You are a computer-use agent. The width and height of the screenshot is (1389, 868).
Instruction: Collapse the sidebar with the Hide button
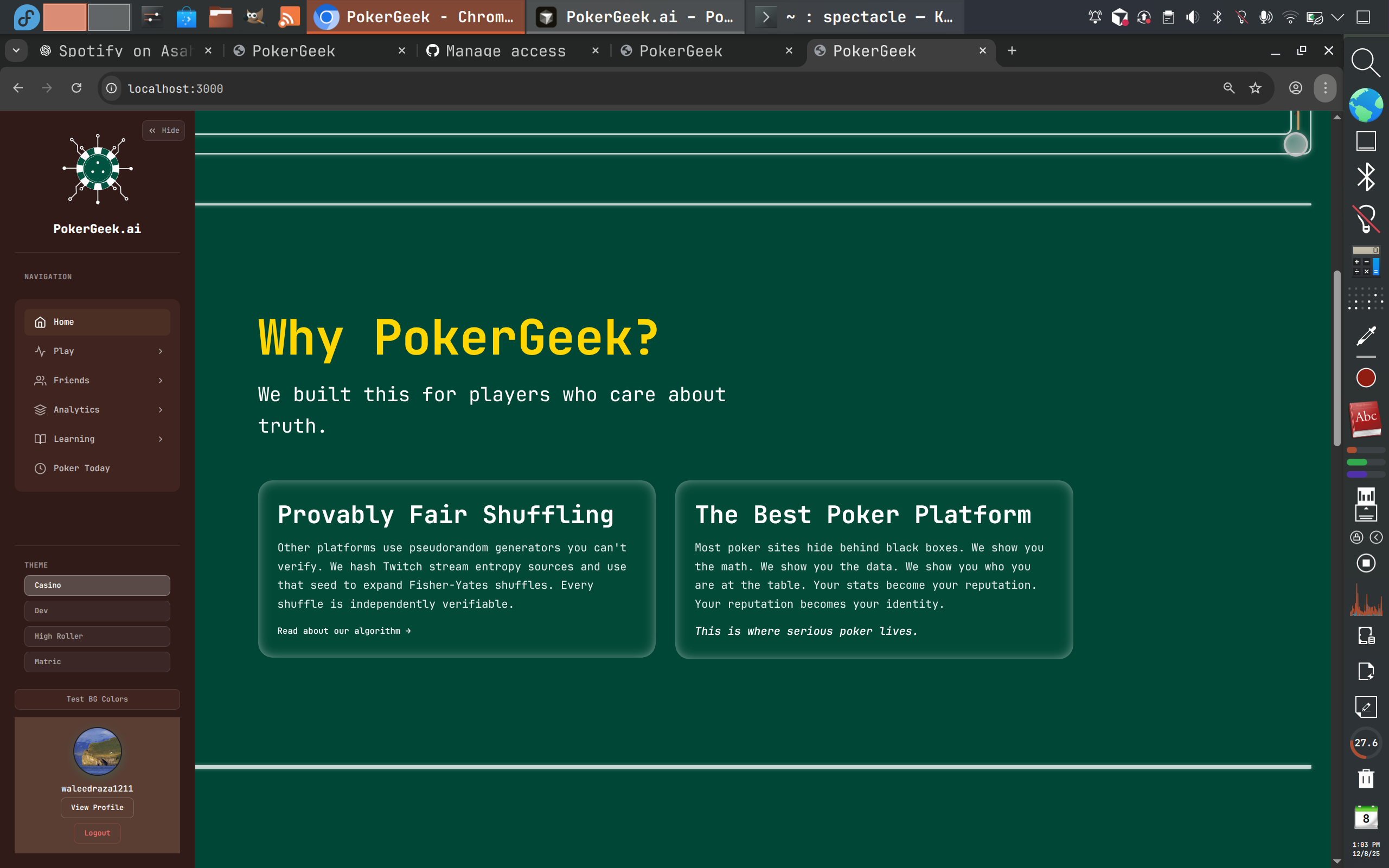tap(163, 130)
